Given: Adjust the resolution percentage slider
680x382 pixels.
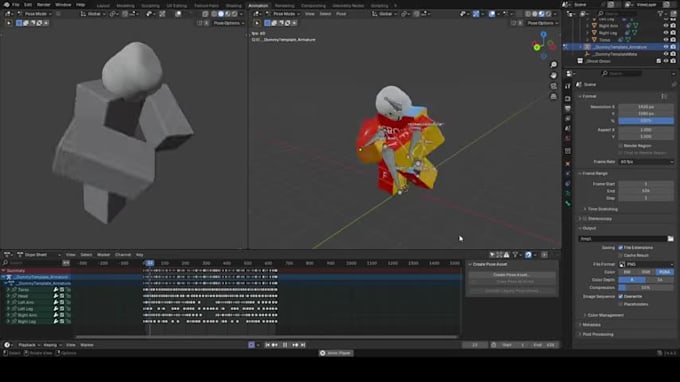Looking at the screenshot, I should coord(646,121).
